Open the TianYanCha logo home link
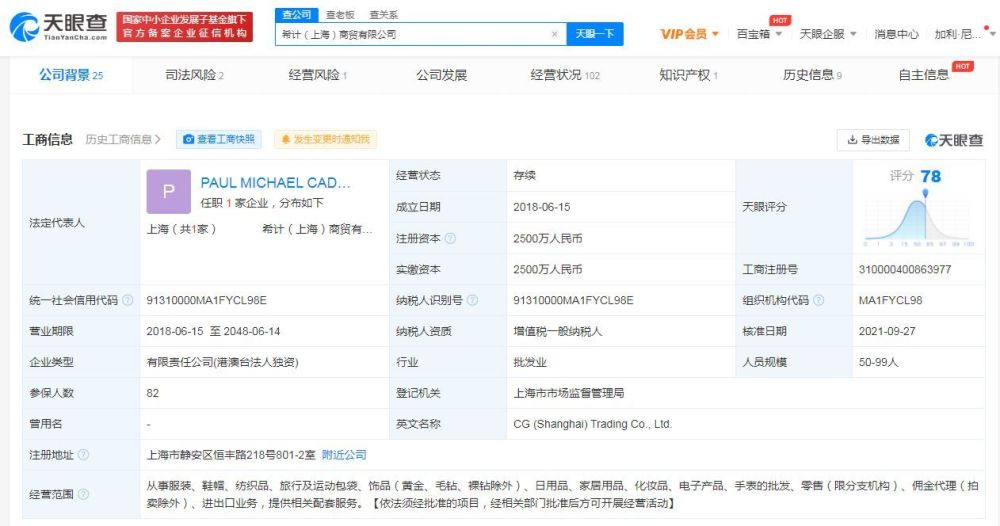This screenshot has height=526, width=1000. (x=58, y=26)
